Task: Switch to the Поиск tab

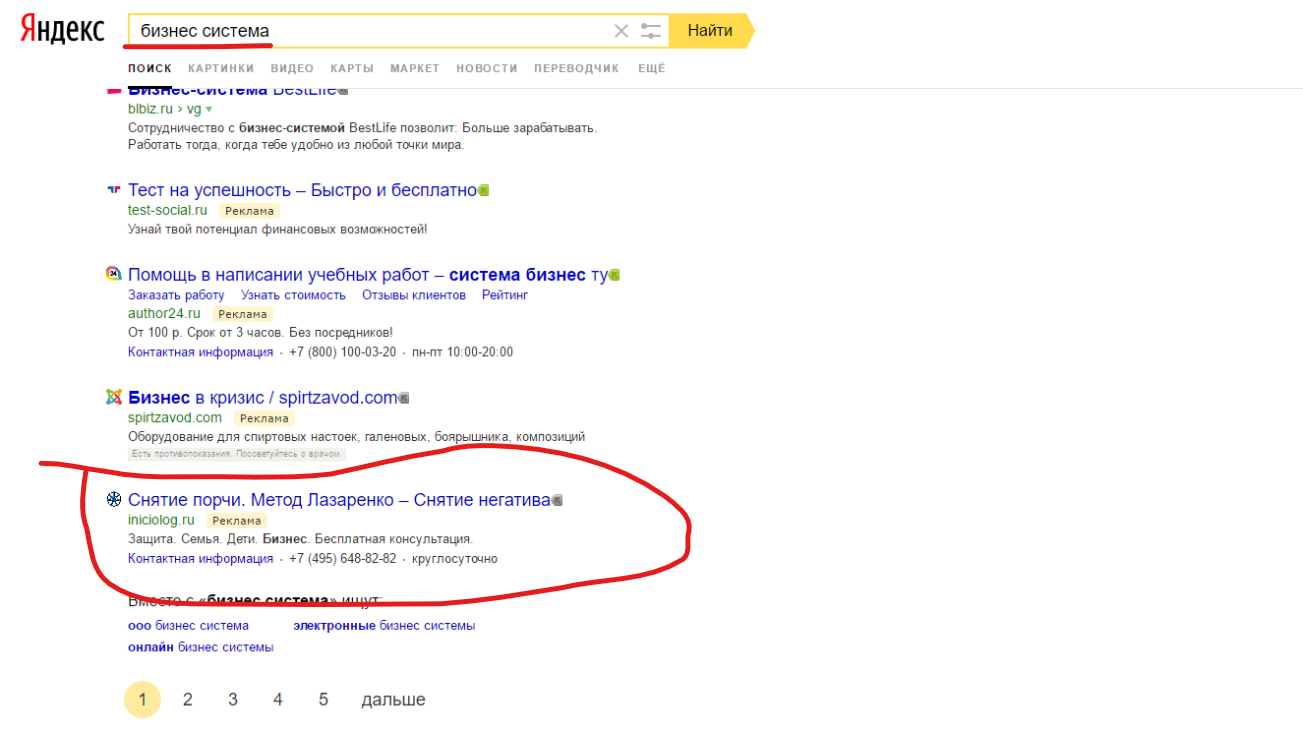Action: click(x=150, y=68)
